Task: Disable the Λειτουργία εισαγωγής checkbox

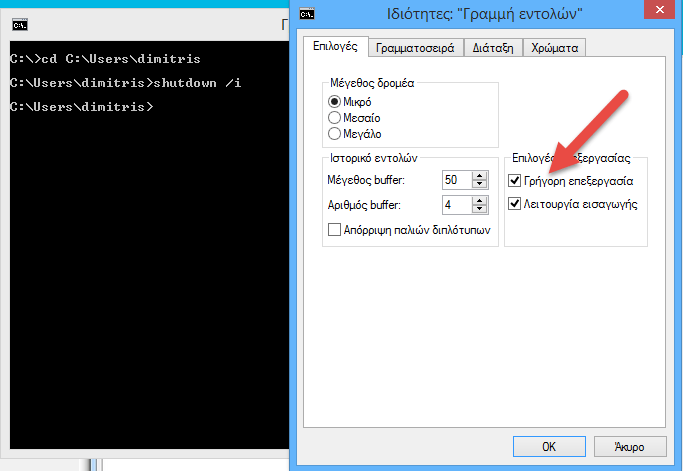Action: (515, 204)
